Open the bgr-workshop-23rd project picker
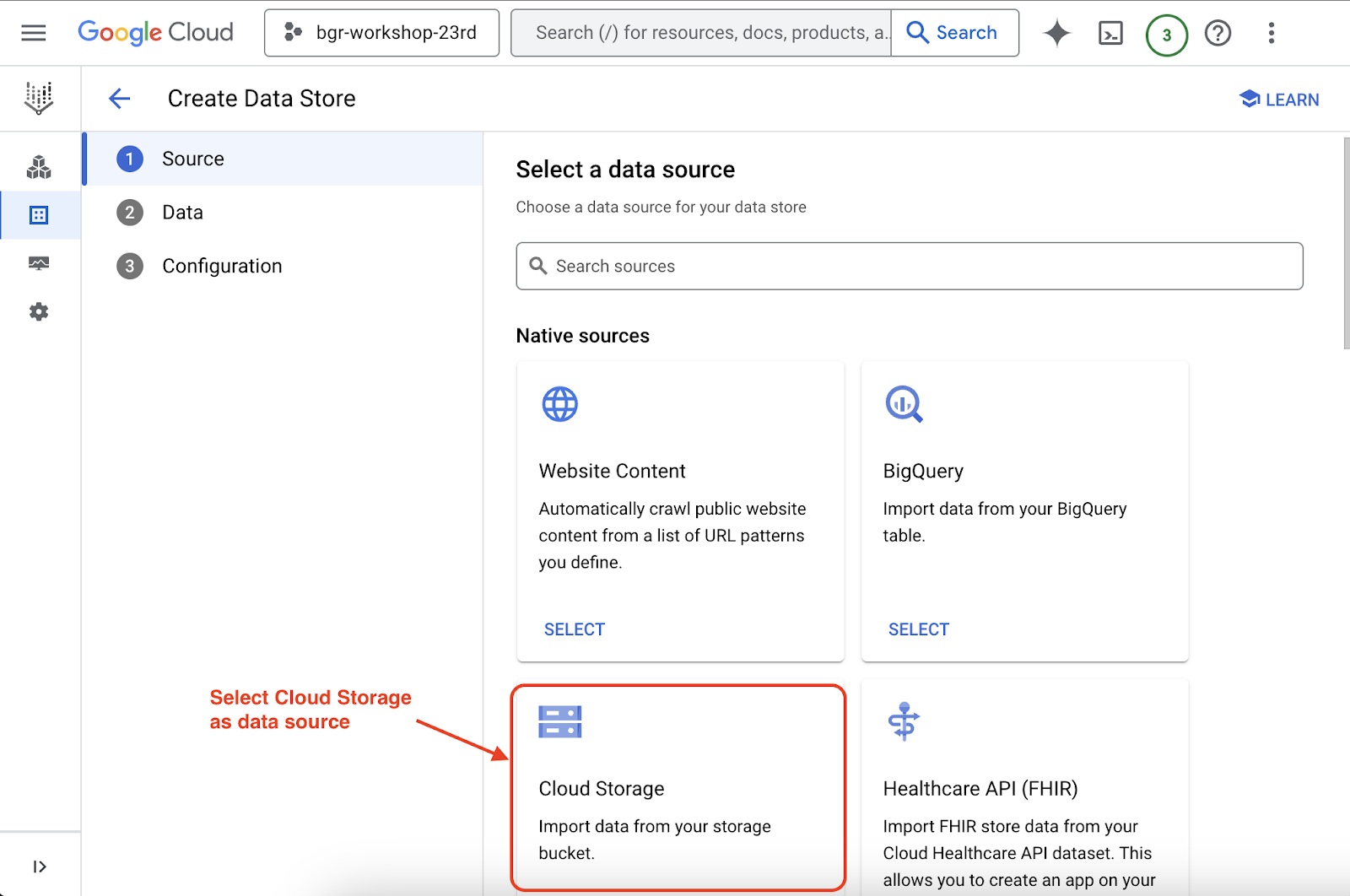 381,33
